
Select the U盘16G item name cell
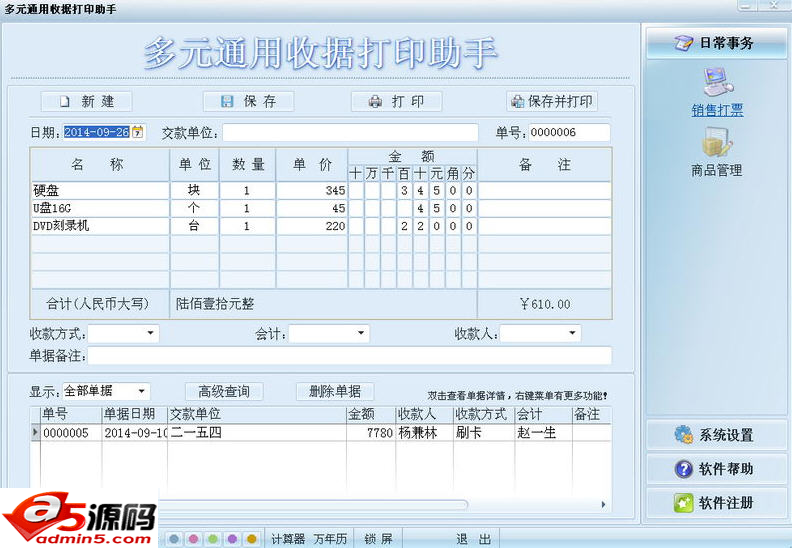100,208
